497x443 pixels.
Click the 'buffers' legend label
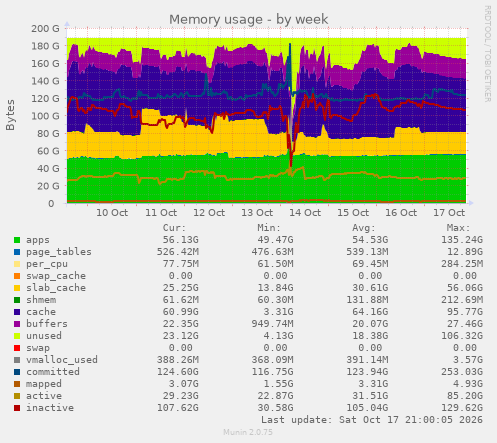click(x=47, y=324)
